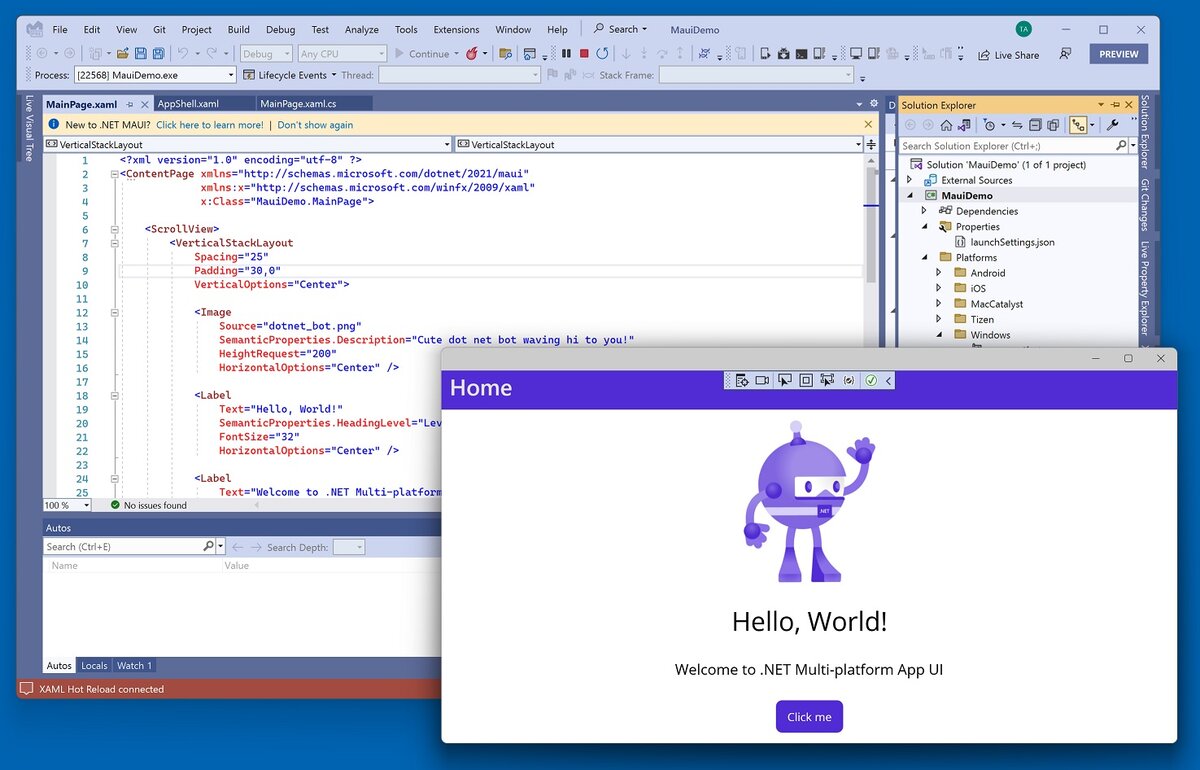Collapse the Platforms folder node

point(924,257)
